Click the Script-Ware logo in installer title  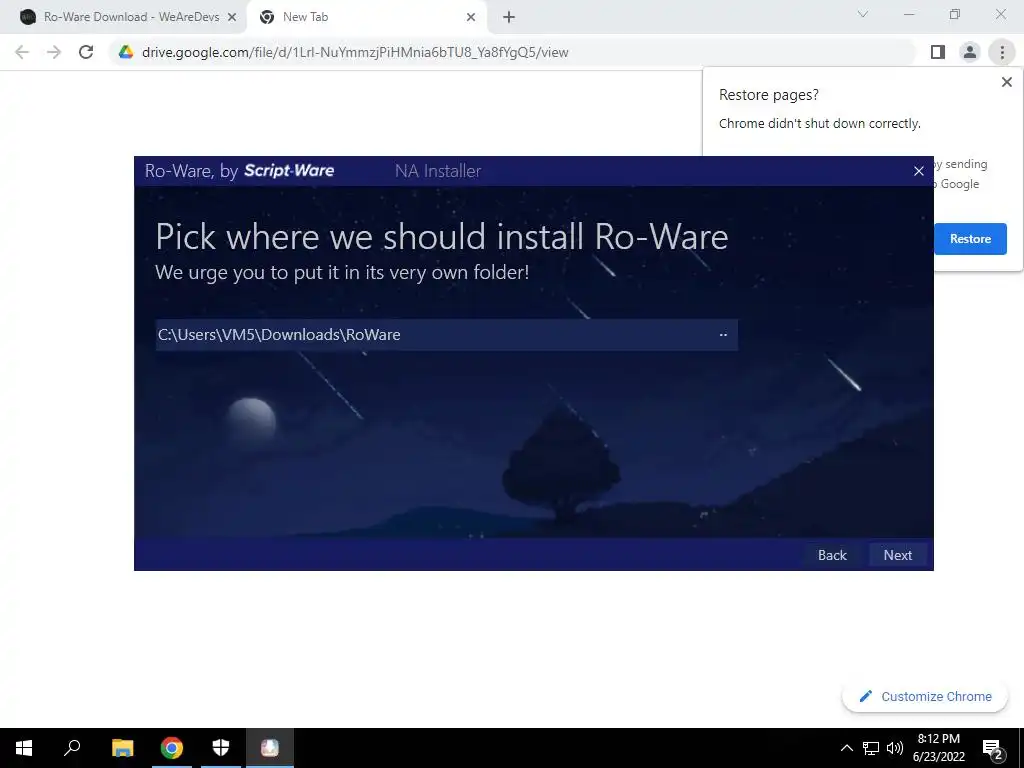click(x=289, y=171)
